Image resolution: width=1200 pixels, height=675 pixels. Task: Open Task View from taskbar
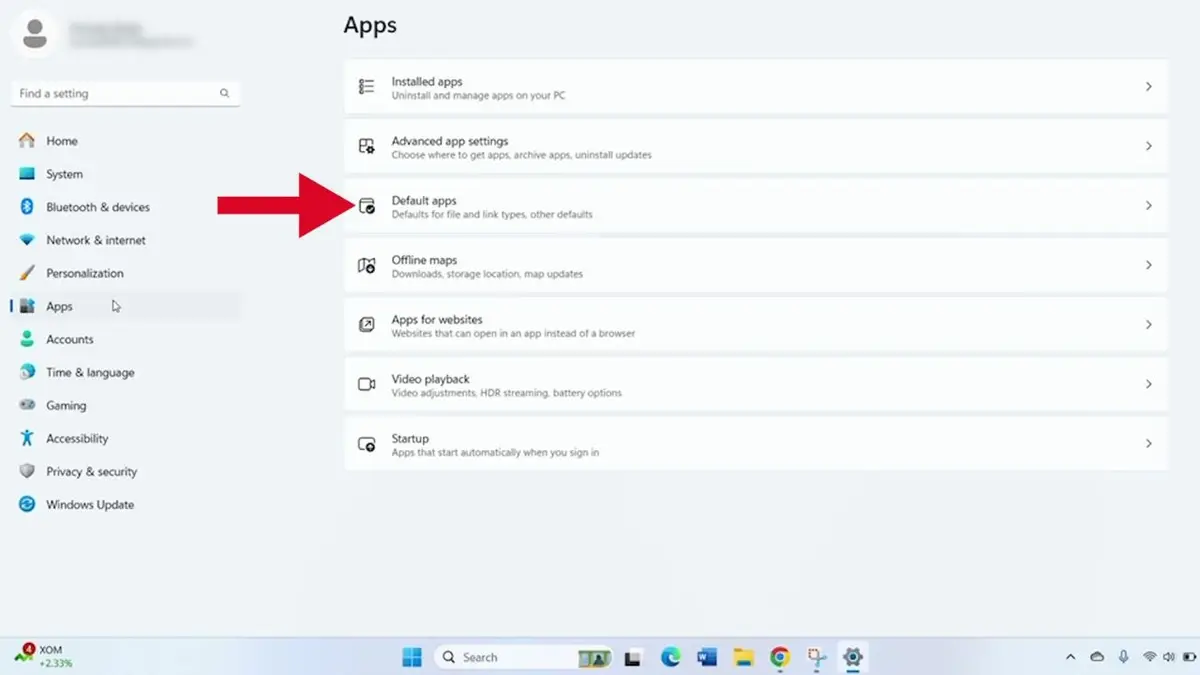click(632, 658)
